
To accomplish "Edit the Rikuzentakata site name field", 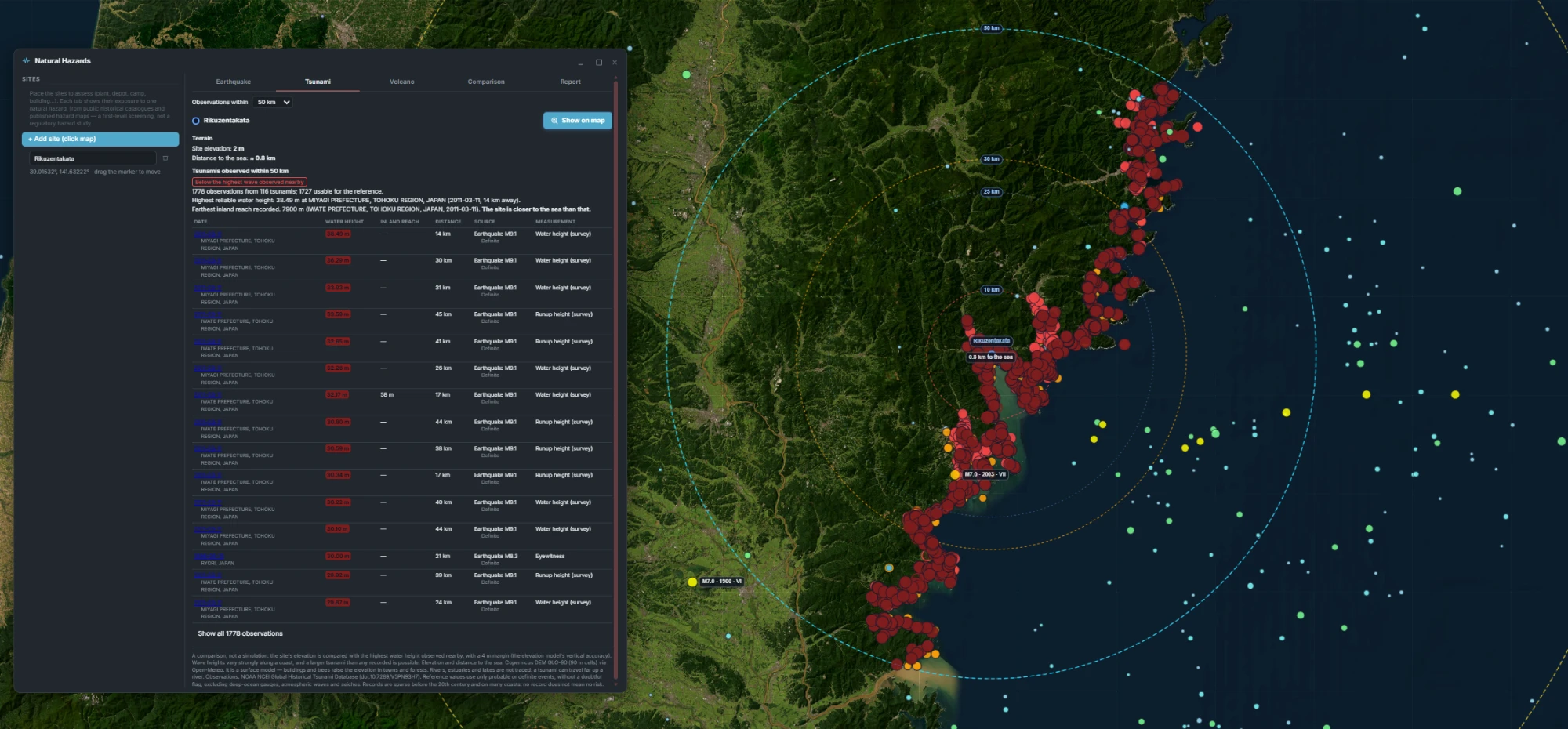I will click(x=93, y=158).
